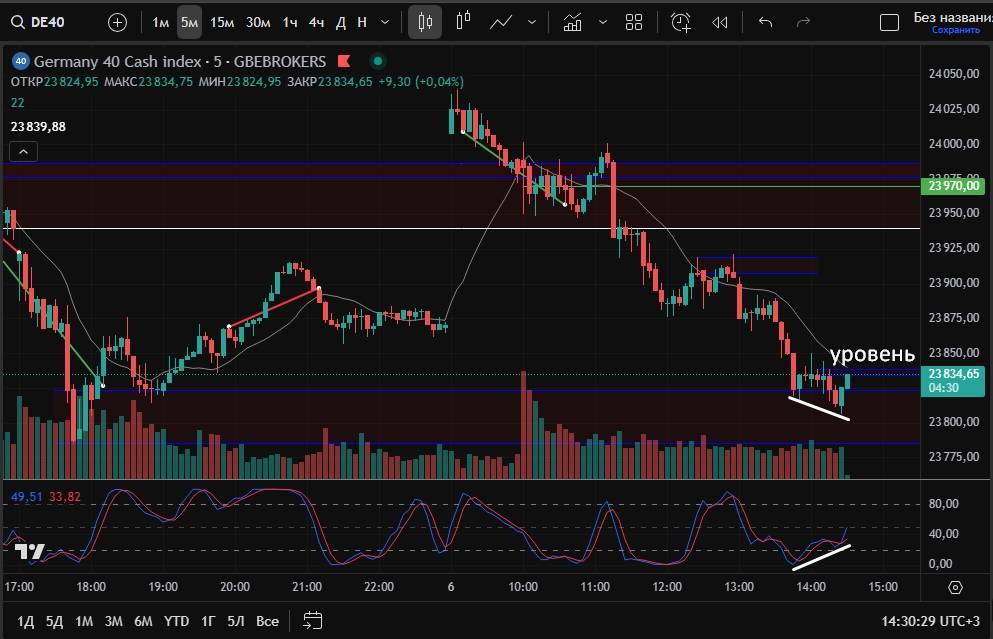The width and height of the screenshot is (993, 639).
Task: Switch to the 15м timeframe
Action: click(222, 22)
